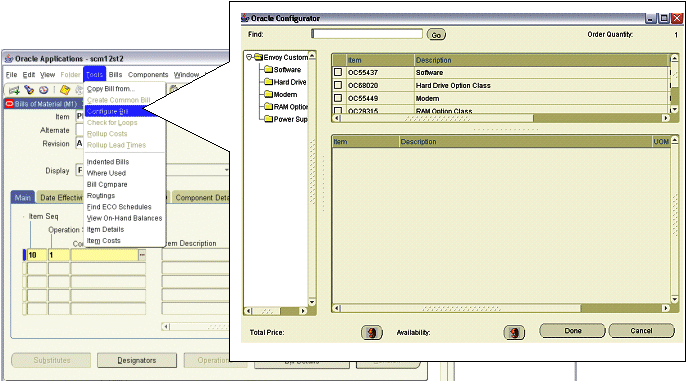Switch to the Component Details tab
Screen dimensions: 686x381
[201, 198]
